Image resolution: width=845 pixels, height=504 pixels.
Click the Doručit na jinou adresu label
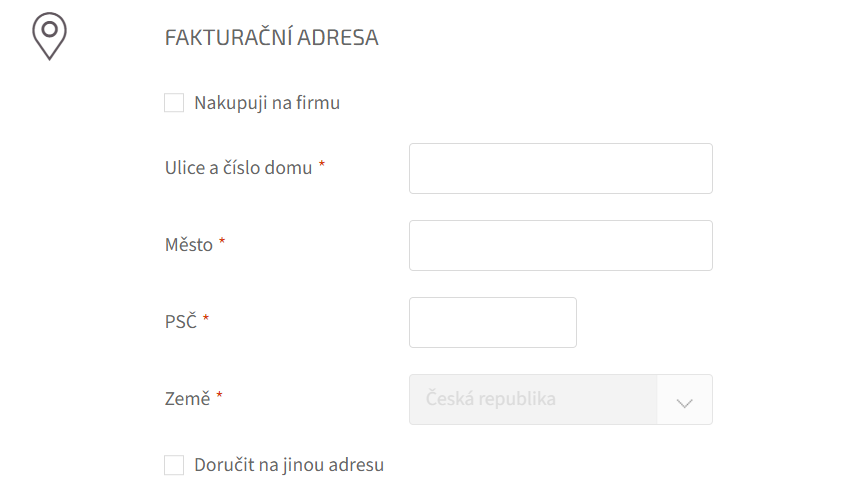point(289,465)
